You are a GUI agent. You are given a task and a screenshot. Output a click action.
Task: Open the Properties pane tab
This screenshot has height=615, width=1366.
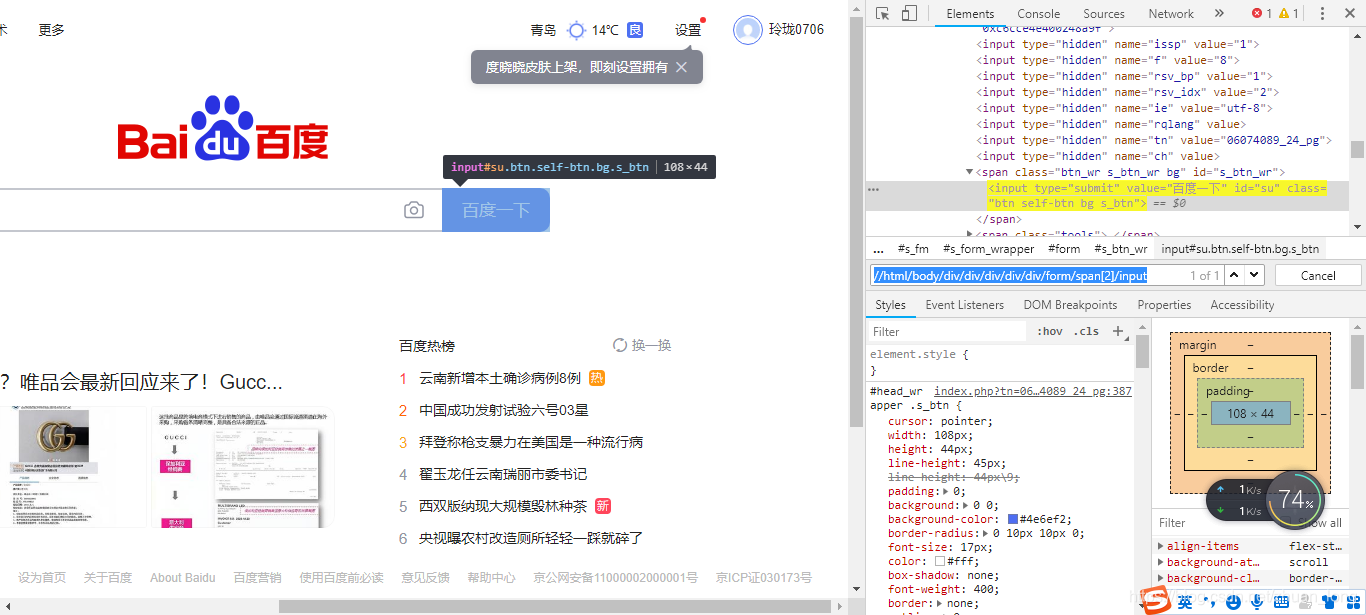pos(1164,305)
